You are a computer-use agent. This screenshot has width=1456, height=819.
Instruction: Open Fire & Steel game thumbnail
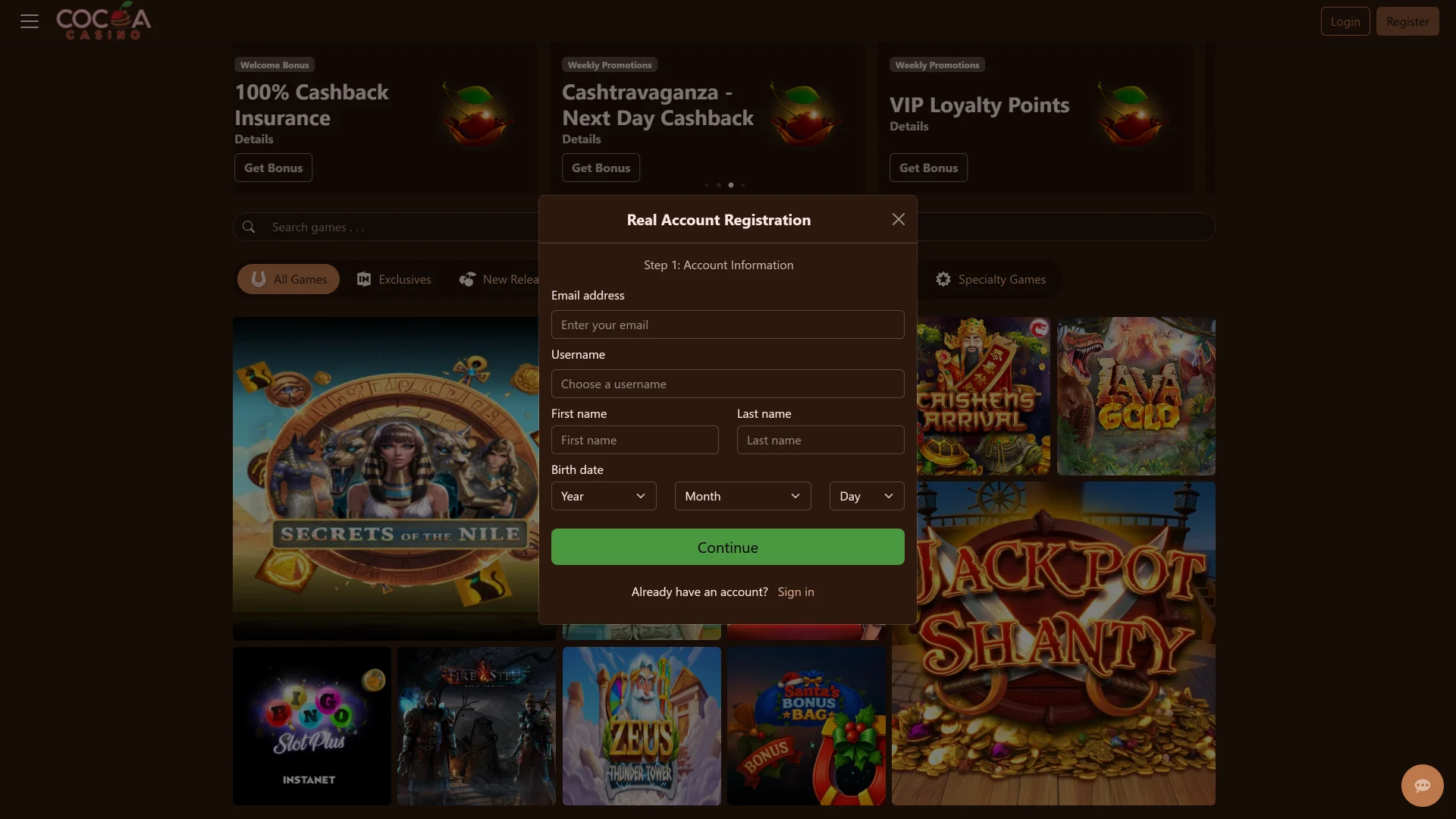[x=476, y=726]
